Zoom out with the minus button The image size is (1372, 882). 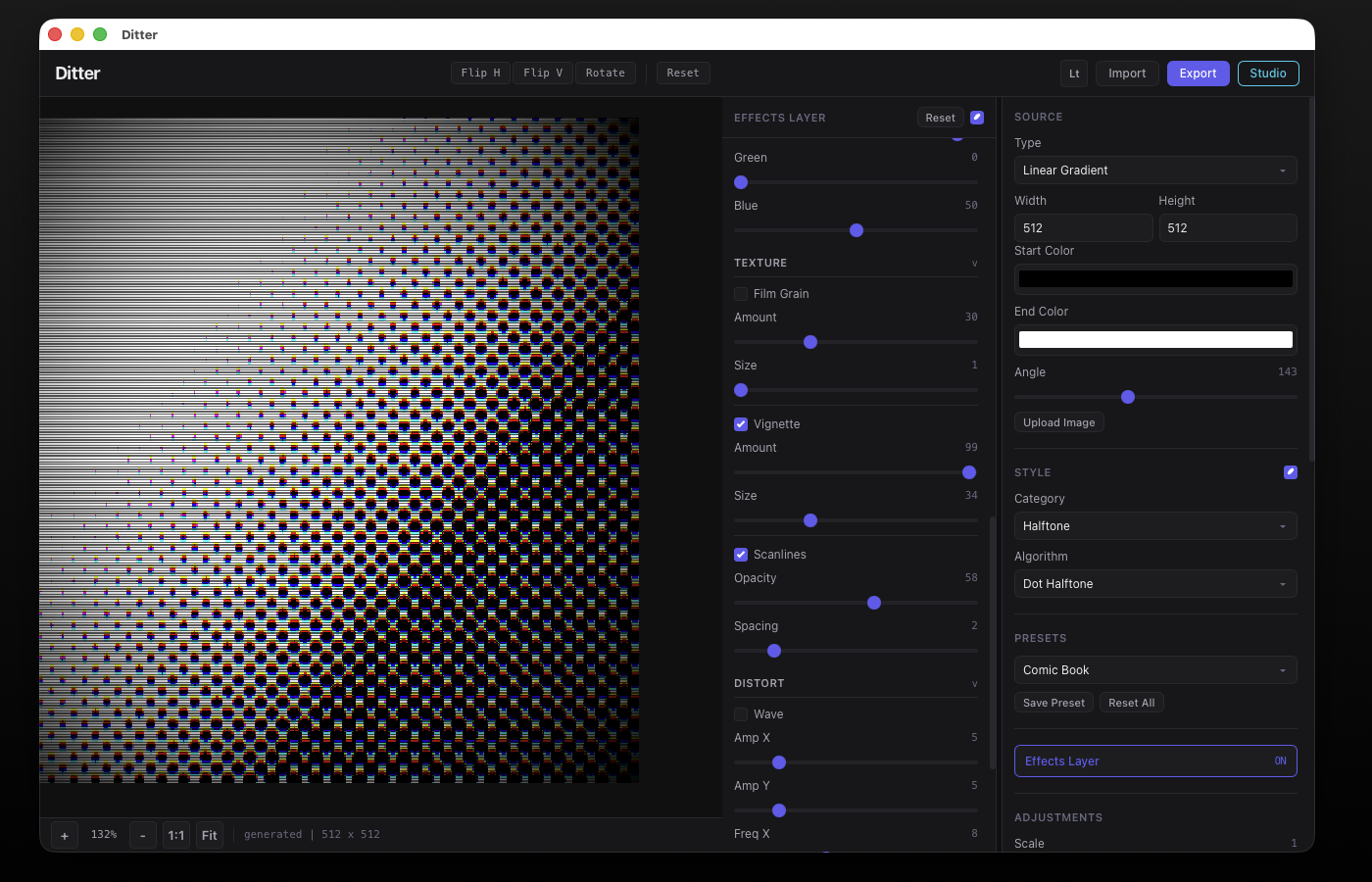click(143, 835)
